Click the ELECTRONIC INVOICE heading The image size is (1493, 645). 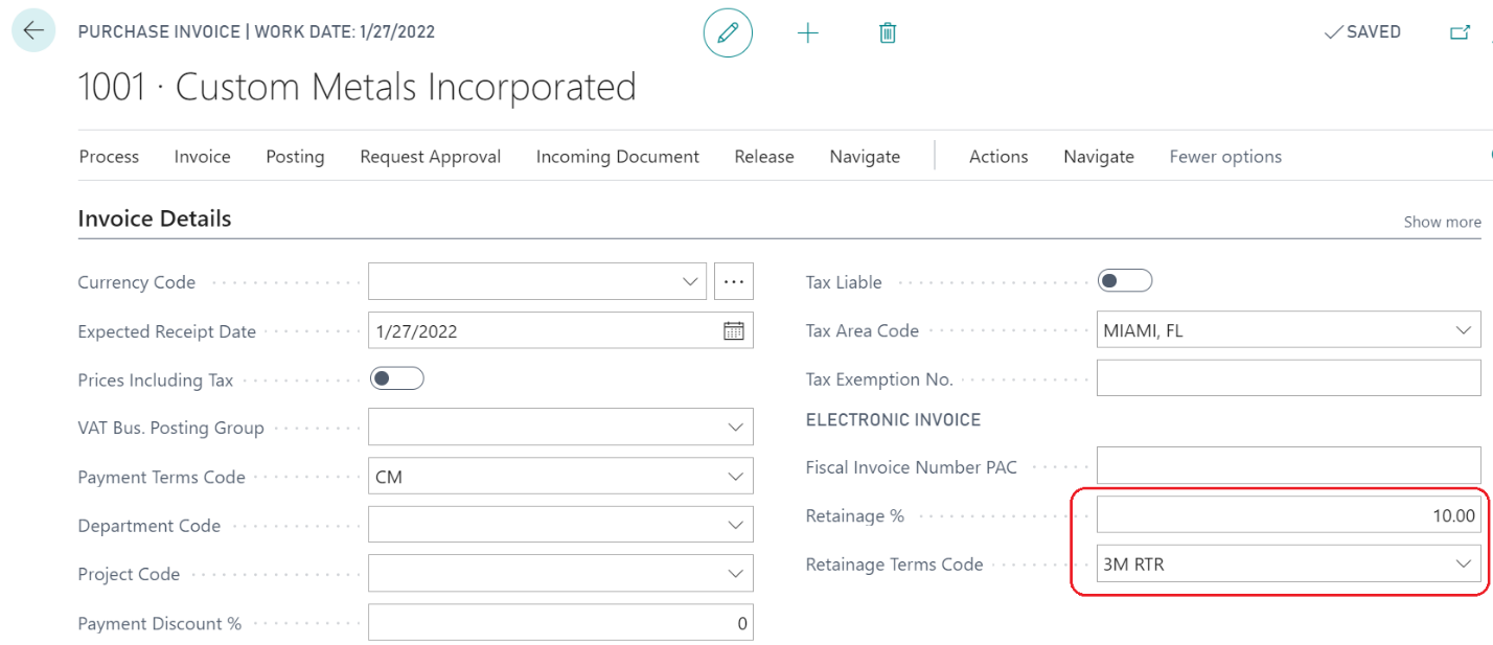click(893, 420)
